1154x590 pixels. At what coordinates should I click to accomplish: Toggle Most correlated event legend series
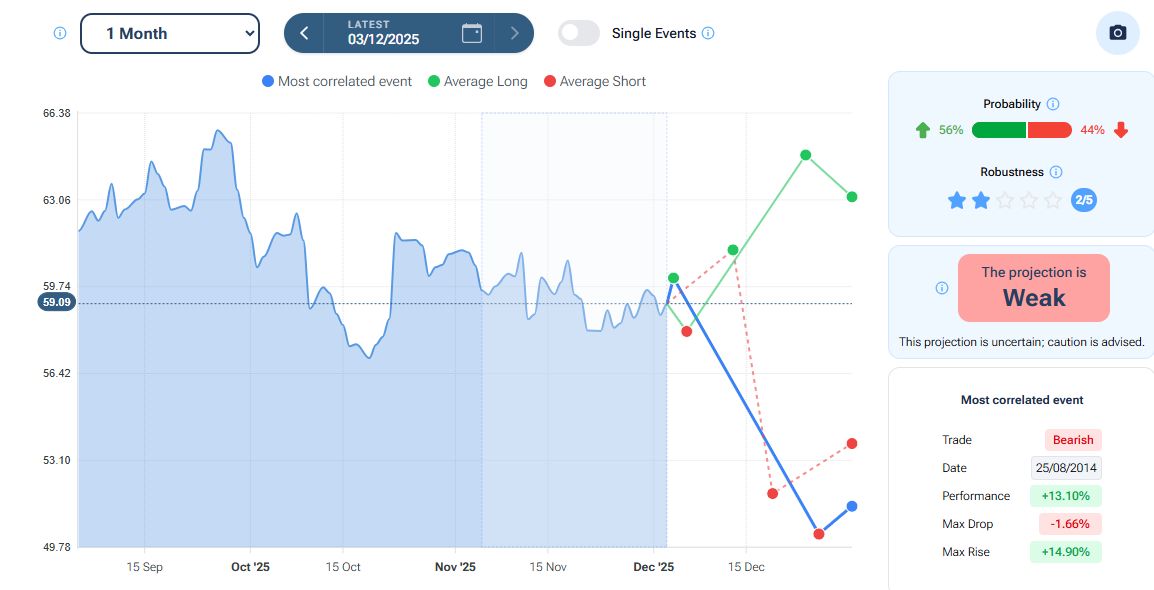(x=337, y=82)
